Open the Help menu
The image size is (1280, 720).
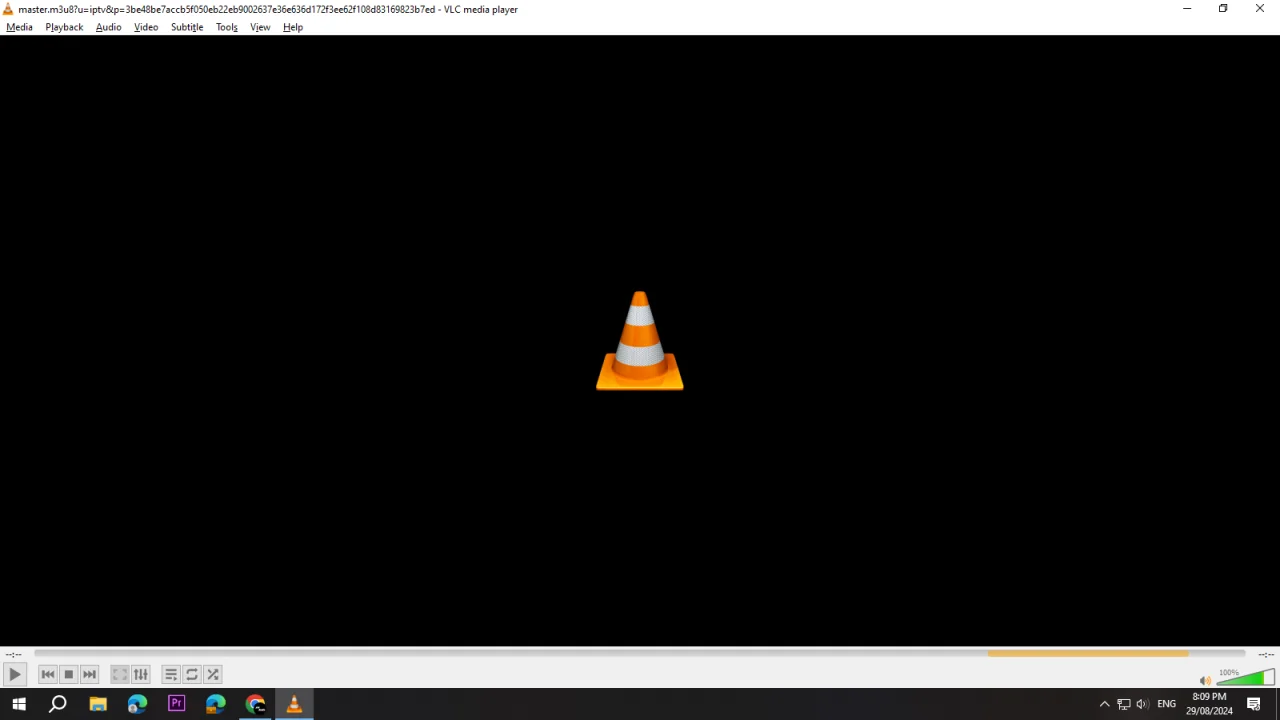pyautogui.click(x=293, y=27)
